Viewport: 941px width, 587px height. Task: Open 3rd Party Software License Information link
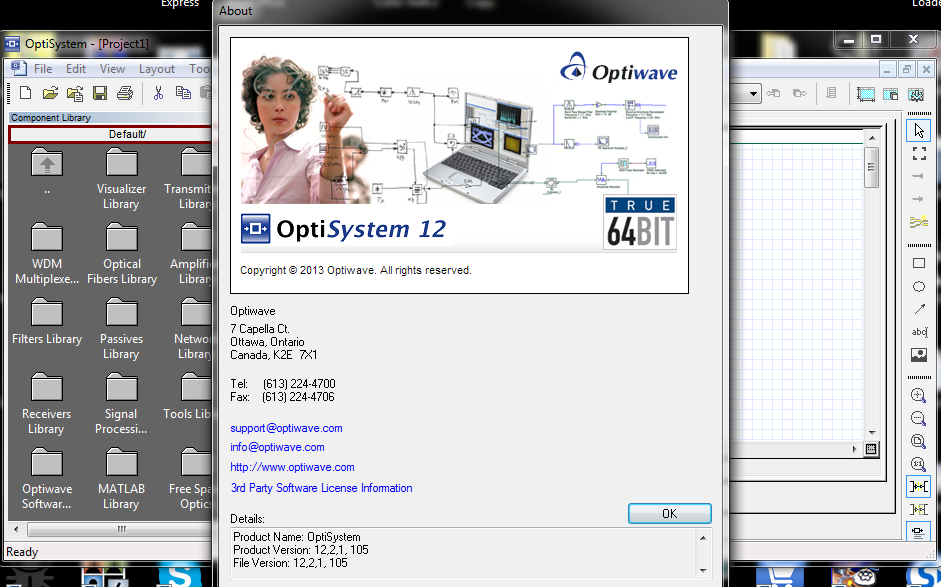[322, 488]
